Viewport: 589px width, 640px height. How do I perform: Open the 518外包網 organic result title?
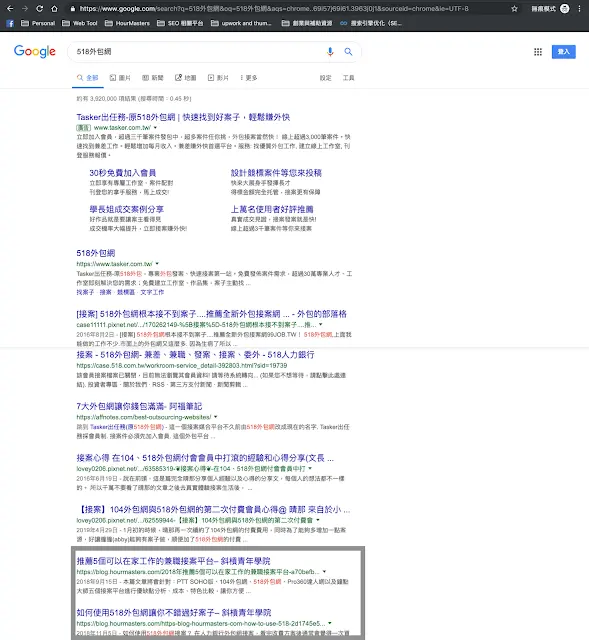[96, 253]
